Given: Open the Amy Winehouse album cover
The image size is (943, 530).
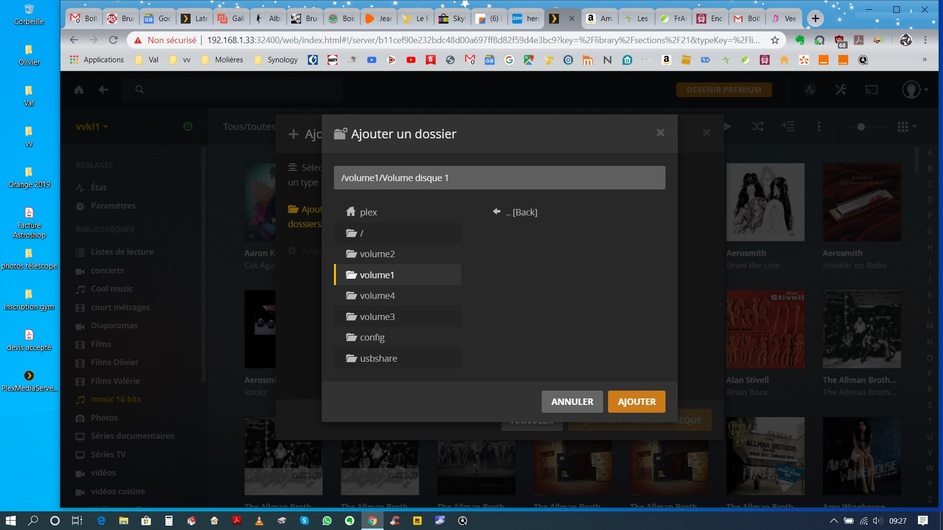Looking at the screenshot, I should pyautogui.click(x=862, y=456).
